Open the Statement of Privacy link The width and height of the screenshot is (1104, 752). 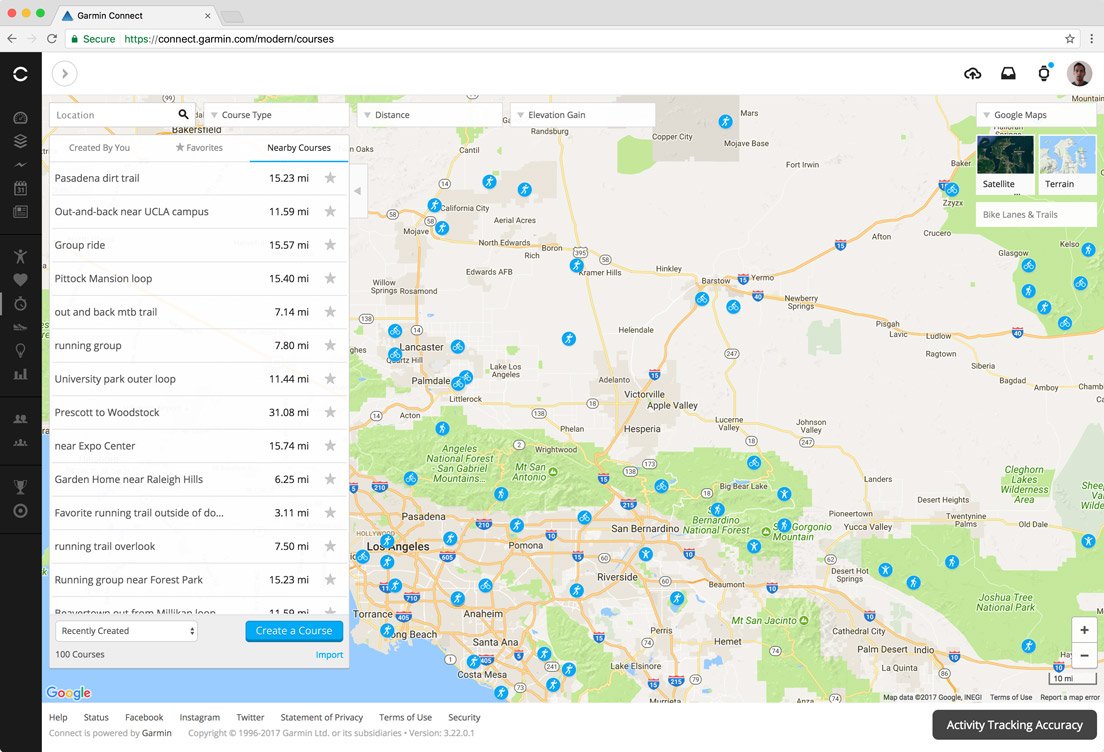click(322, 717)
